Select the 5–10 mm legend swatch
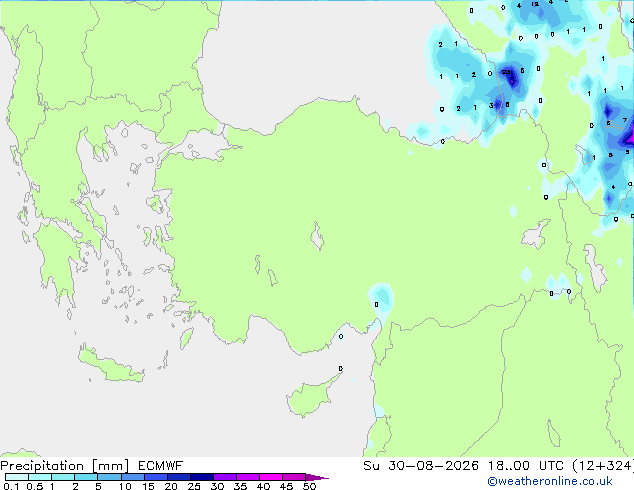 coord(109,477)
